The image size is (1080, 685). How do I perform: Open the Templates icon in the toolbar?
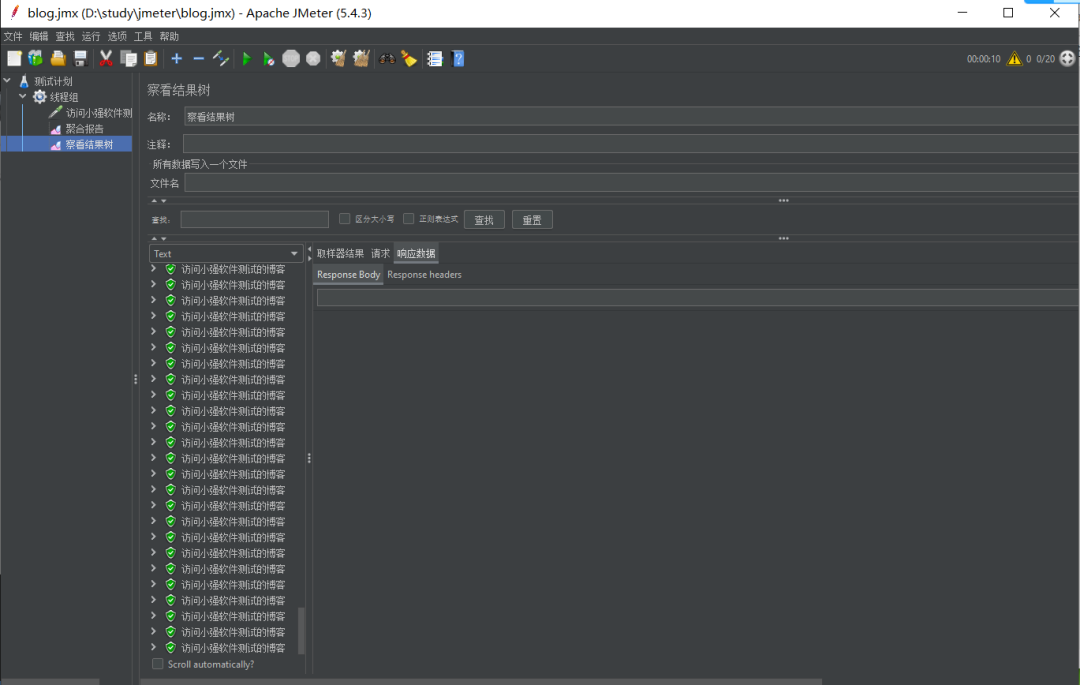point(36,59)
